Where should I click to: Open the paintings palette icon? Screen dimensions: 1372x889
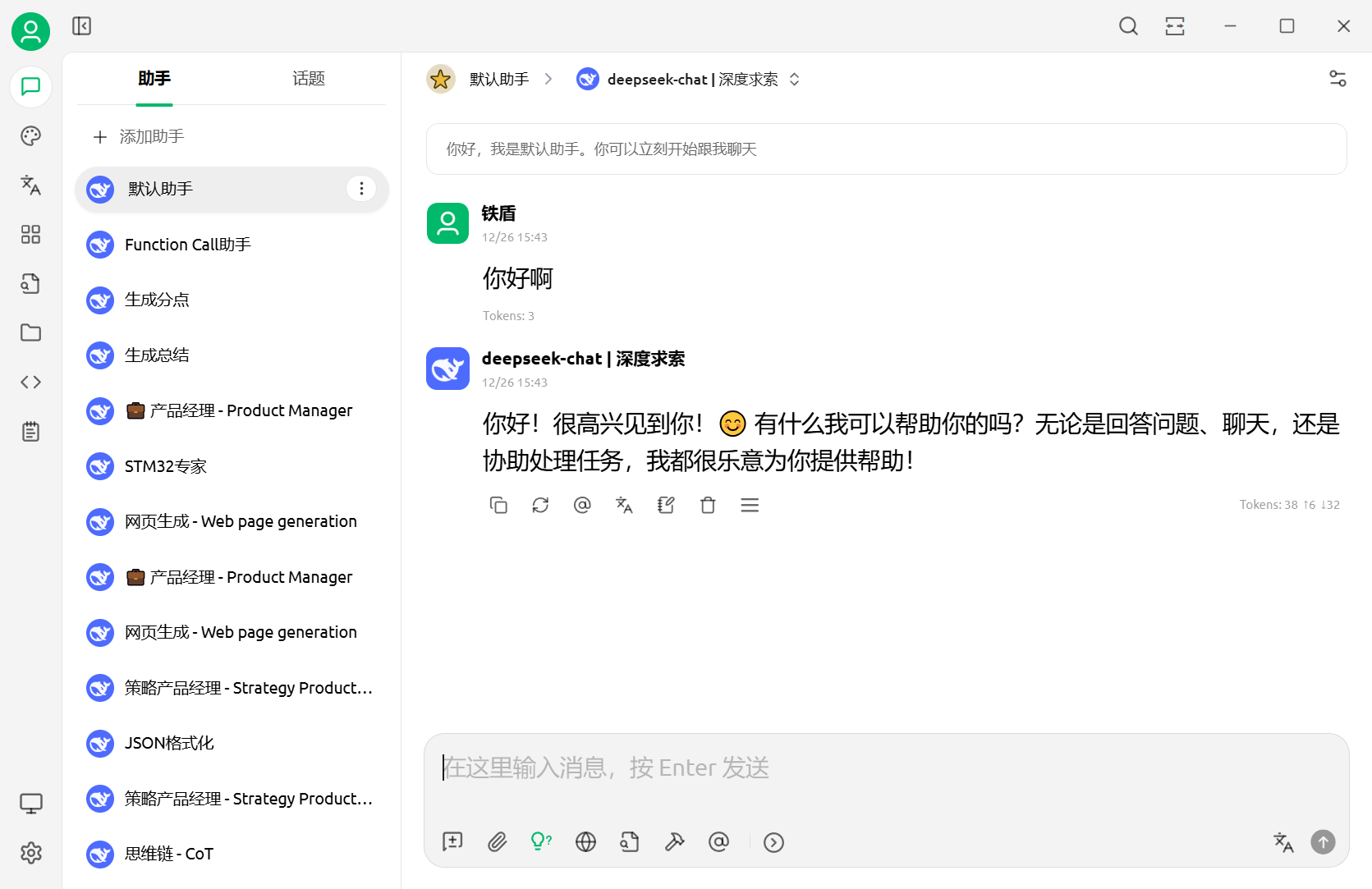tap(31, 135)
